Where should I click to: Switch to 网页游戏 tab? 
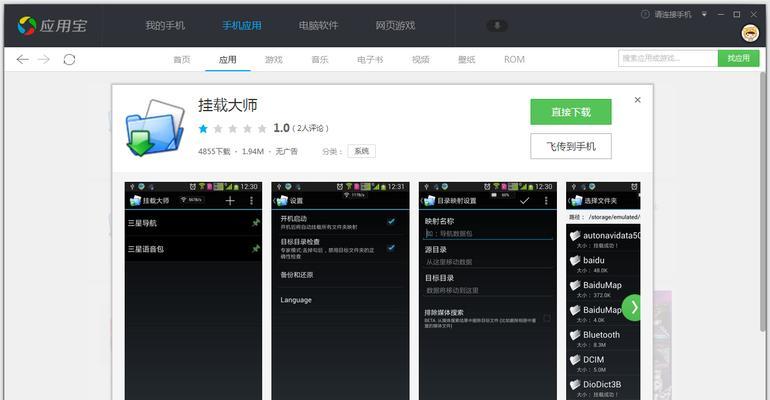(x=395, y=26)
